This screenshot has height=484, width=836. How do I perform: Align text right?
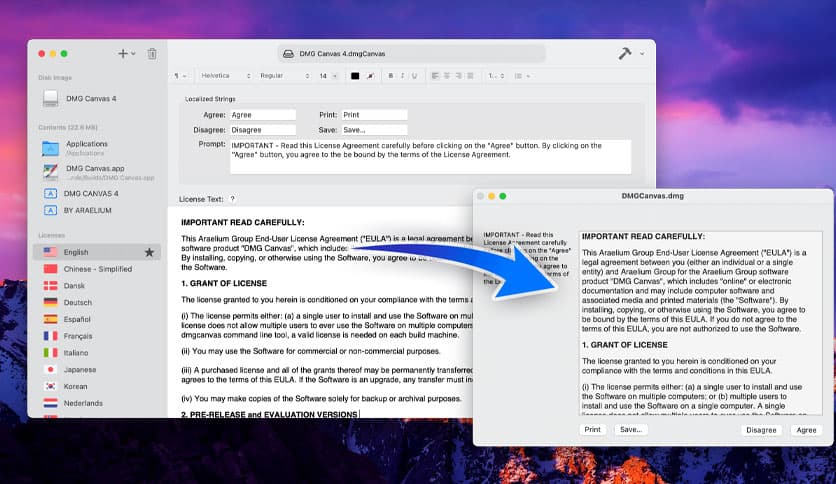[x=459, y=76]
